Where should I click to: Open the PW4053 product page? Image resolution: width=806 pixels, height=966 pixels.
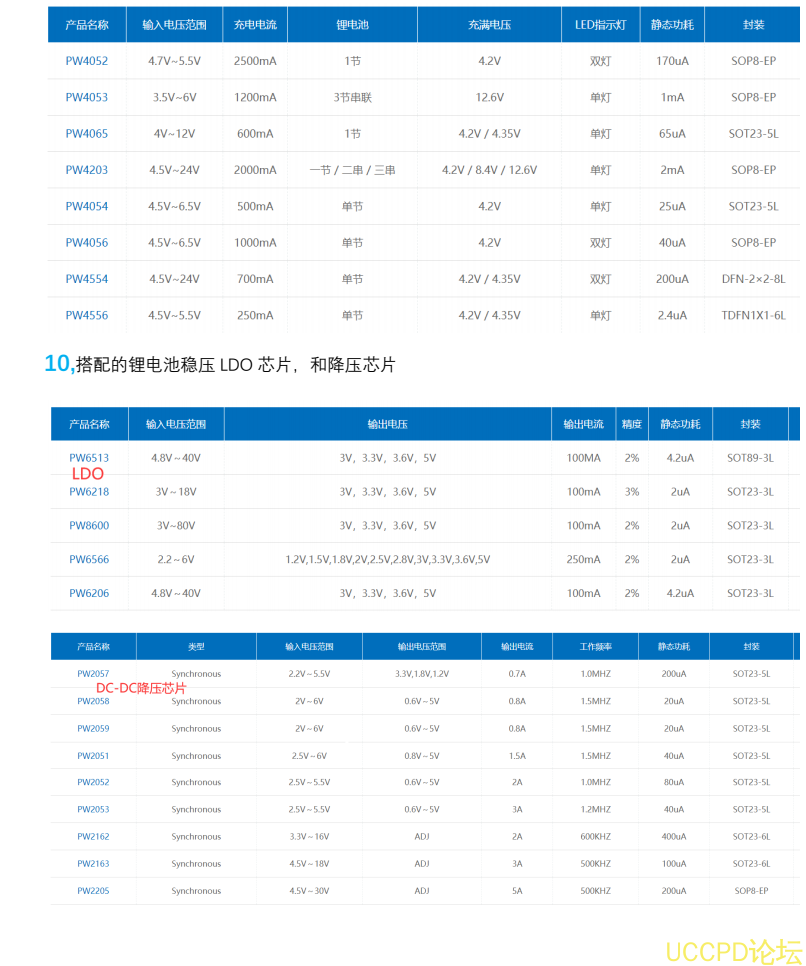pos(85,97)
